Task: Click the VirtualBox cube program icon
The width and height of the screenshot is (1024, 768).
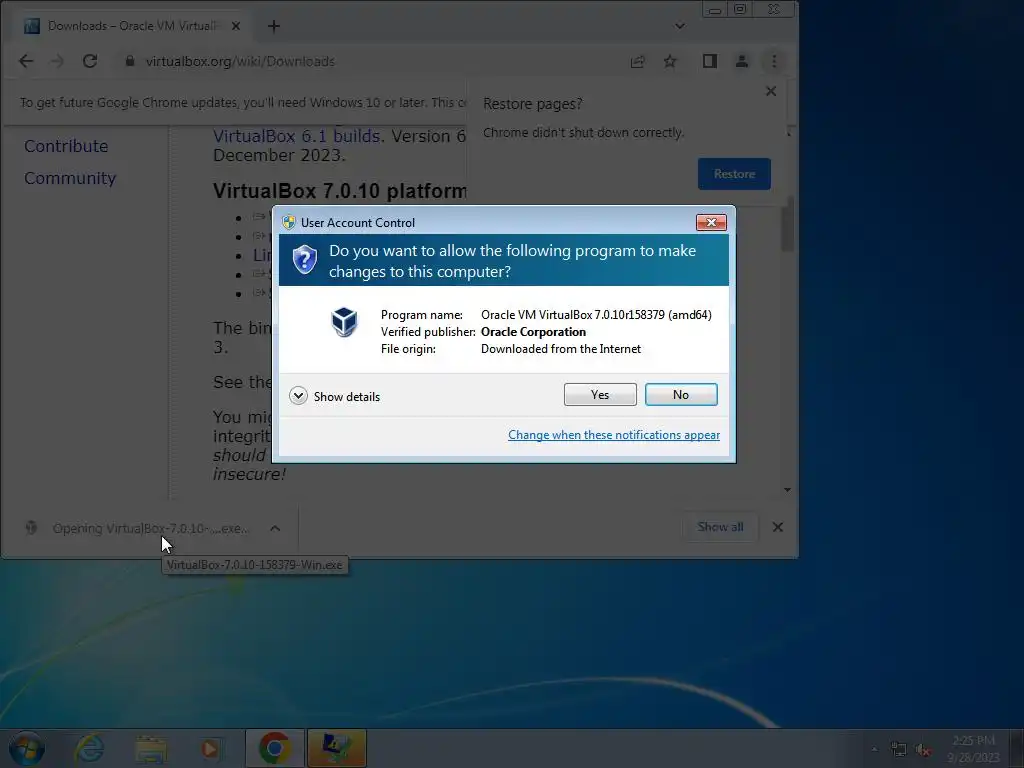Action: [344, 322]
